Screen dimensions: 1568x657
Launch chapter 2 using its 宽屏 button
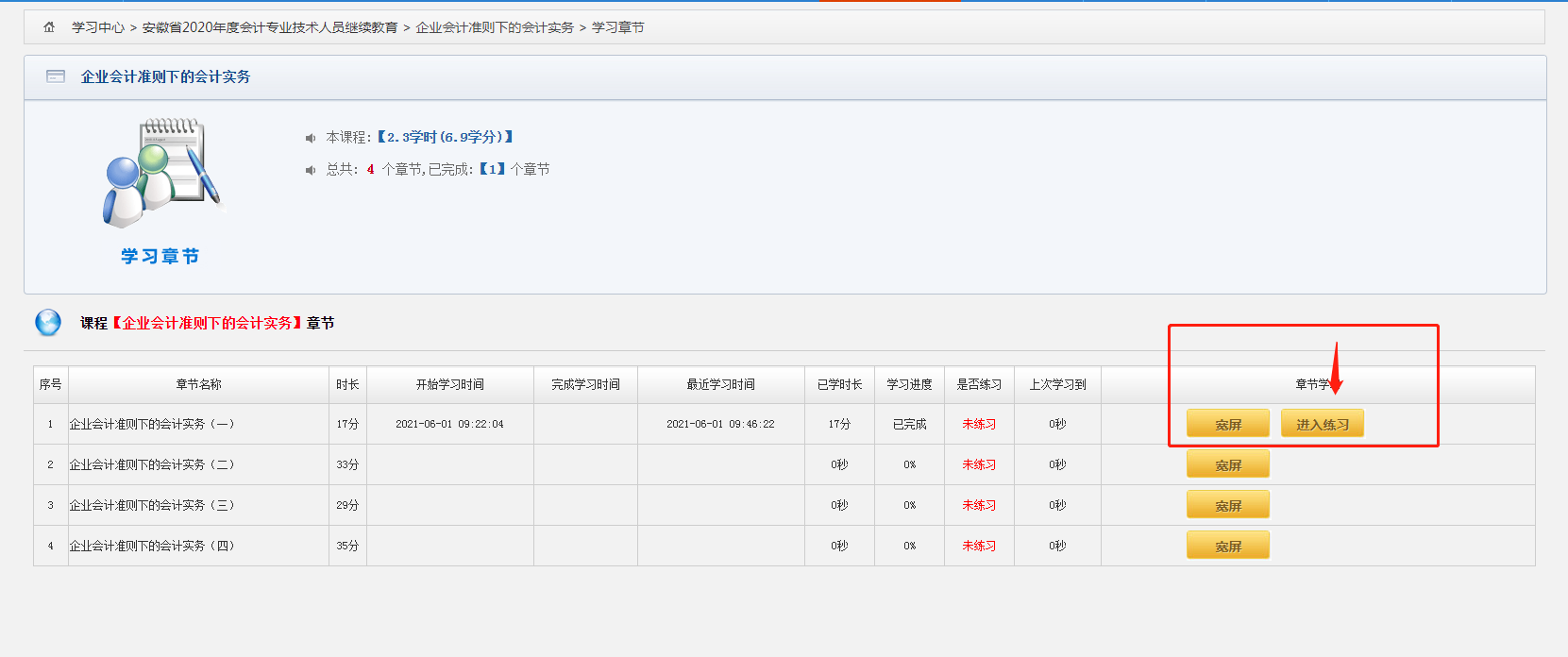click(x=1227, y=465)
